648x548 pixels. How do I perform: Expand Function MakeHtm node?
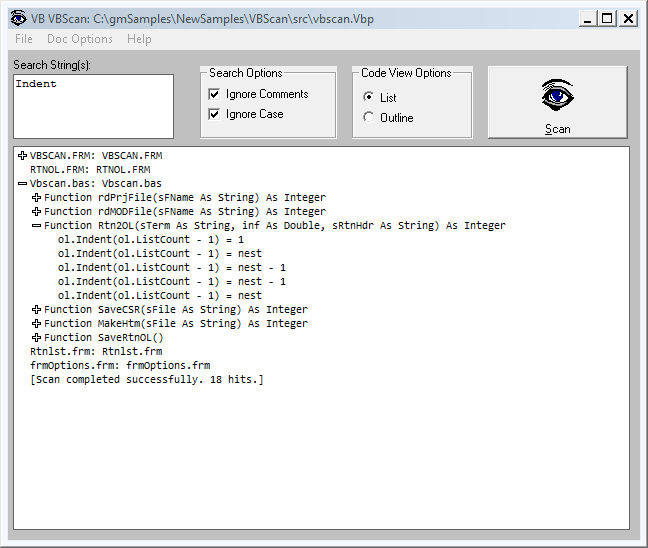(x=36, y=324)
